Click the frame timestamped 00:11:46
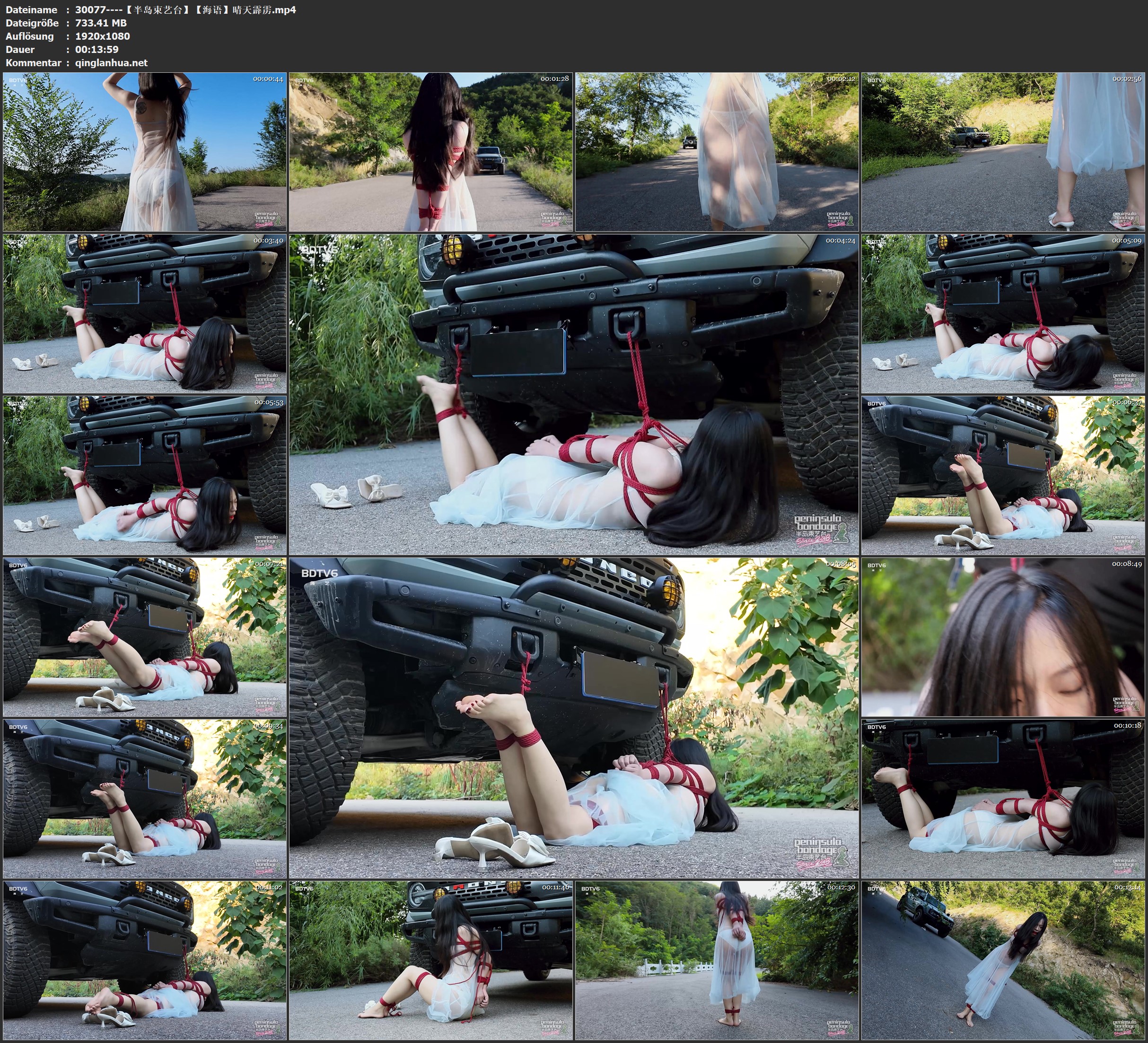This screenshot has height=1043, width=1148. click(431, 960)
